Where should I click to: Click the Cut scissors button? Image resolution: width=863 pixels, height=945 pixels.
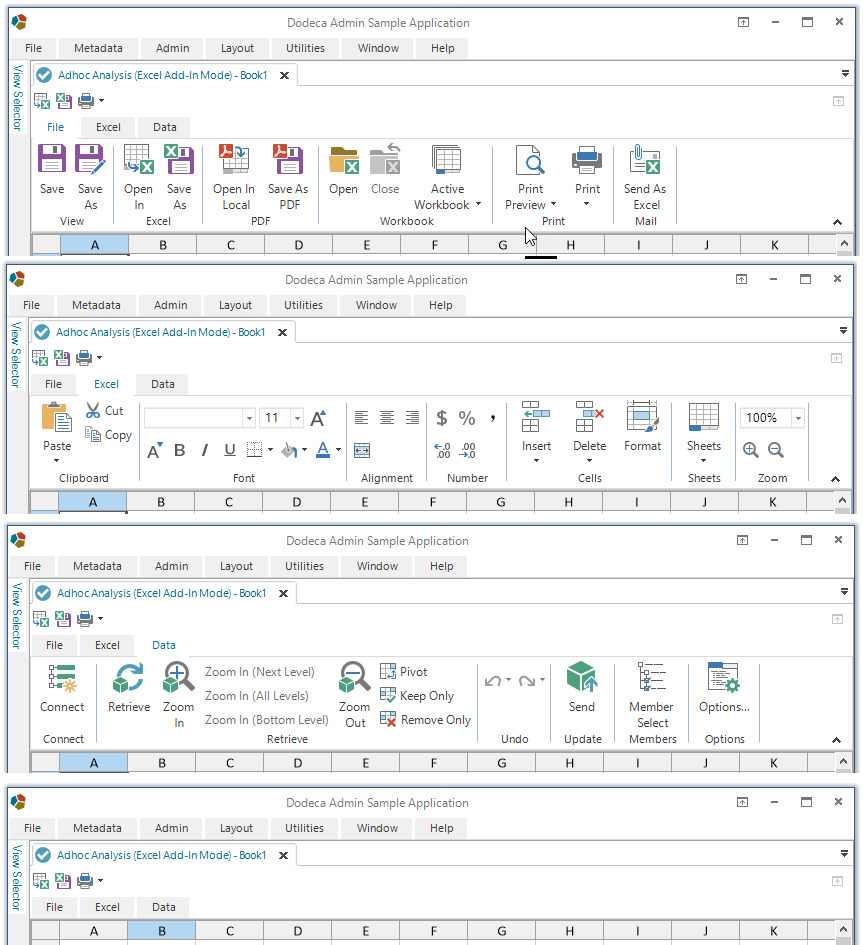click(x=105, y=411)
